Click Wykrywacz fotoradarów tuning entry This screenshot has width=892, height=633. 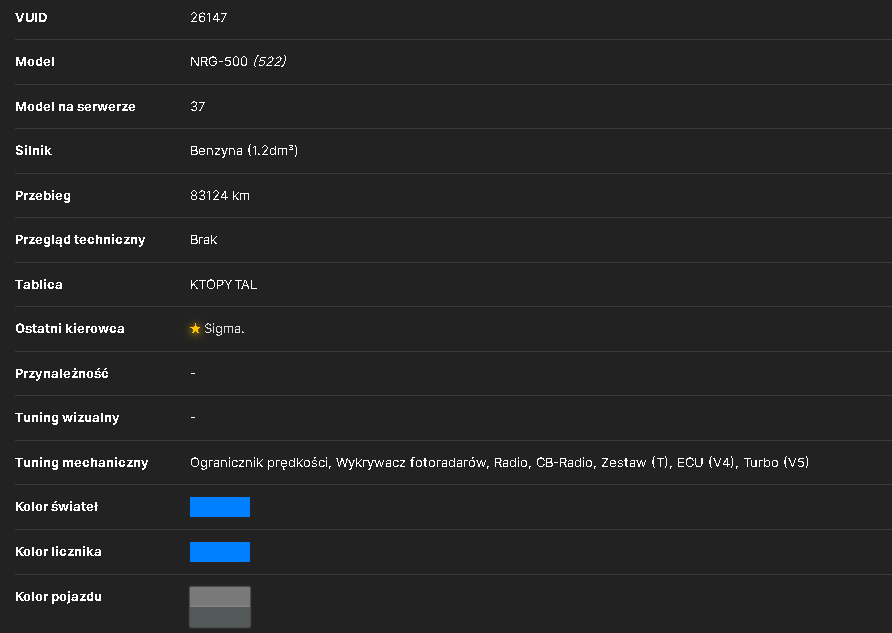[410, 463]
